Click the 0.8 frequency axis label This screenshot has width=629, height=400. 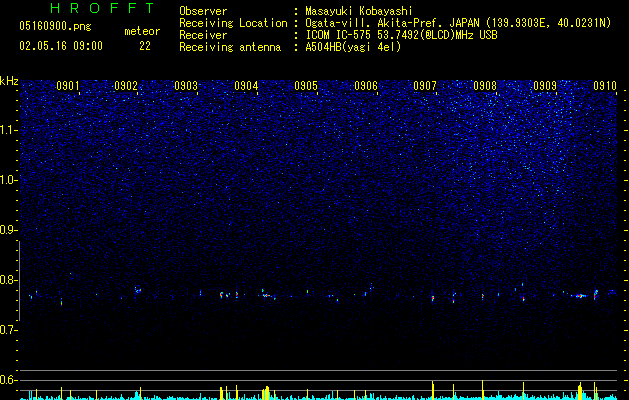(9, 280)
